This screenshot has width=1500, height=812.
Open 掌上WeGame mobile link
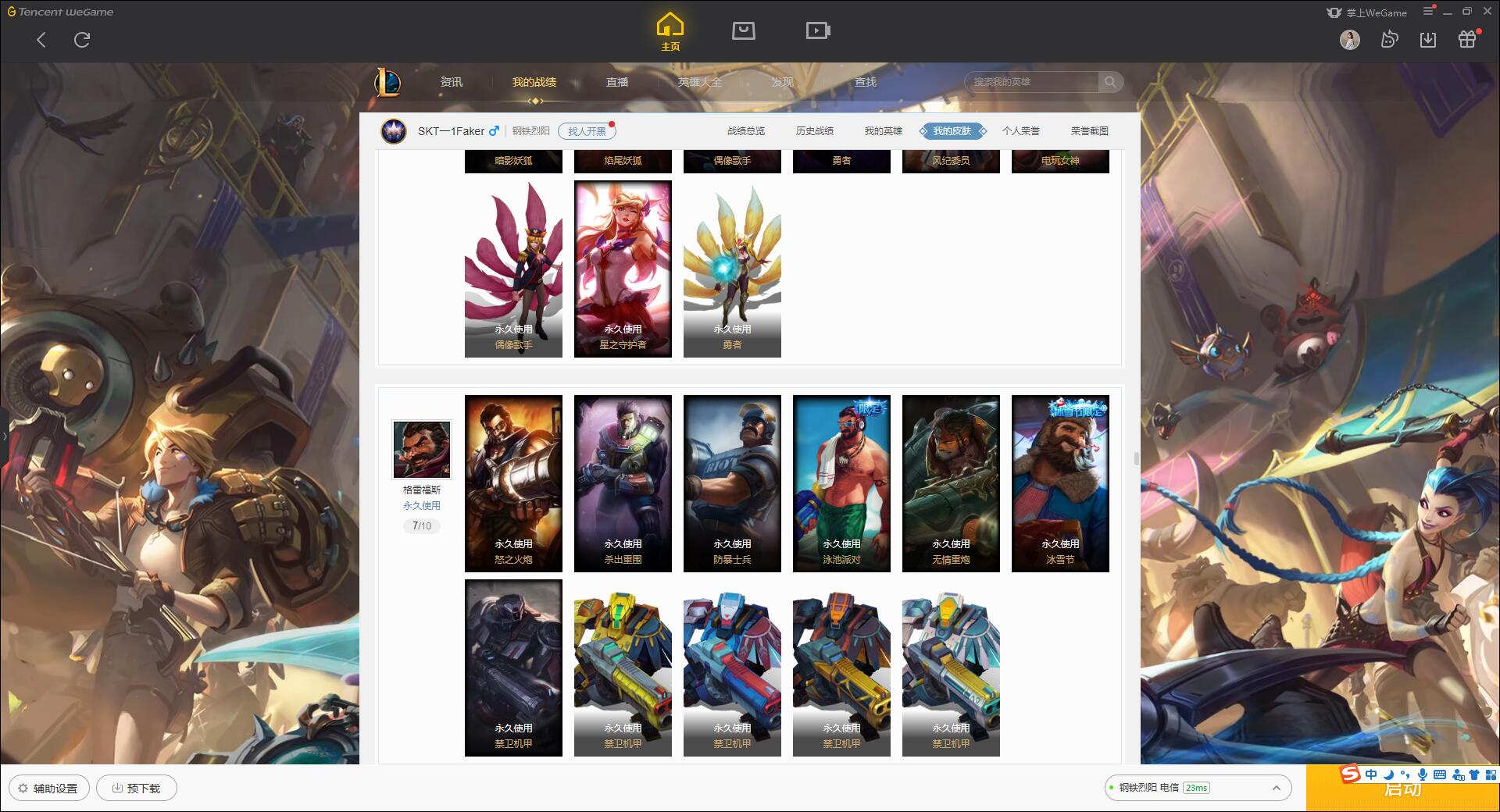tap(1366, 12)
